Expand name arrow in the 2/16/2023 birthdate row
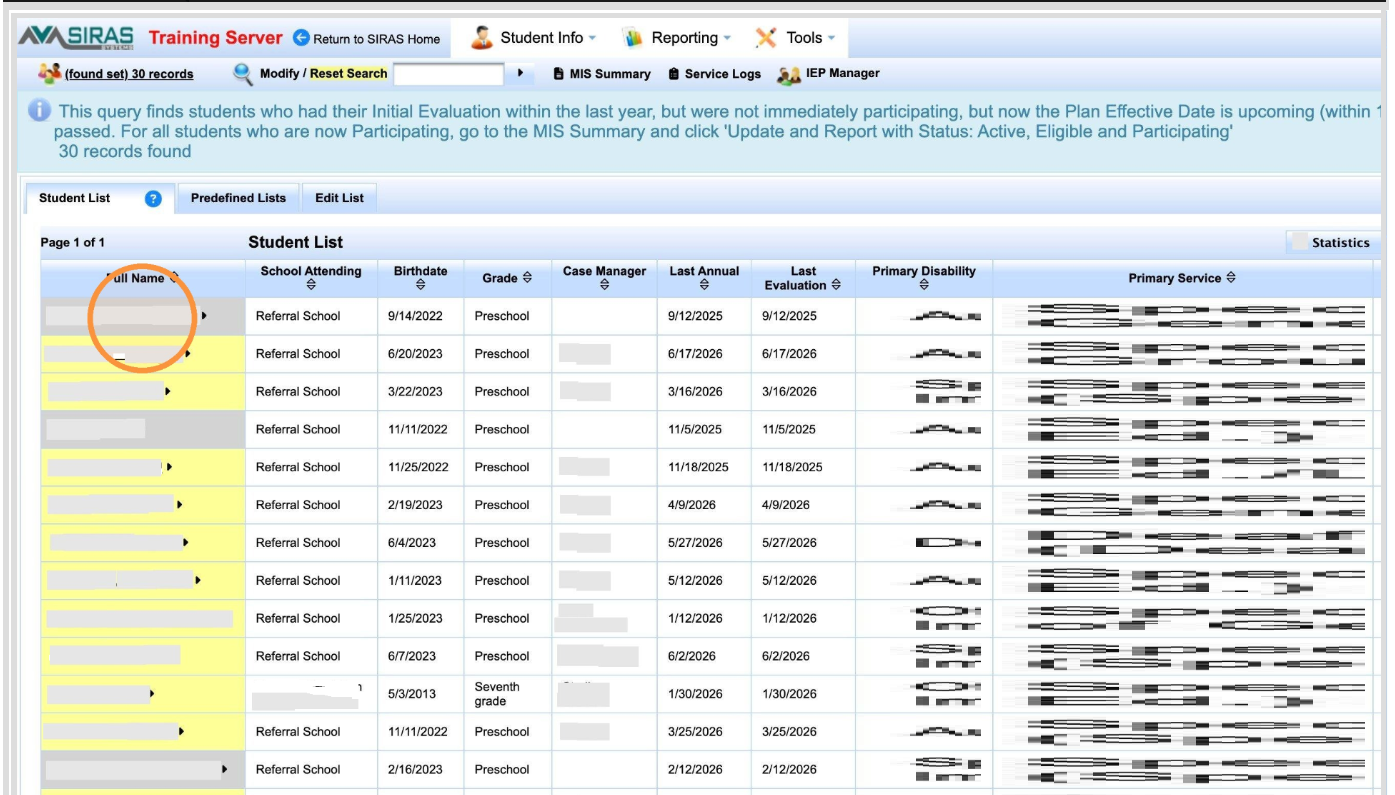 224,769
